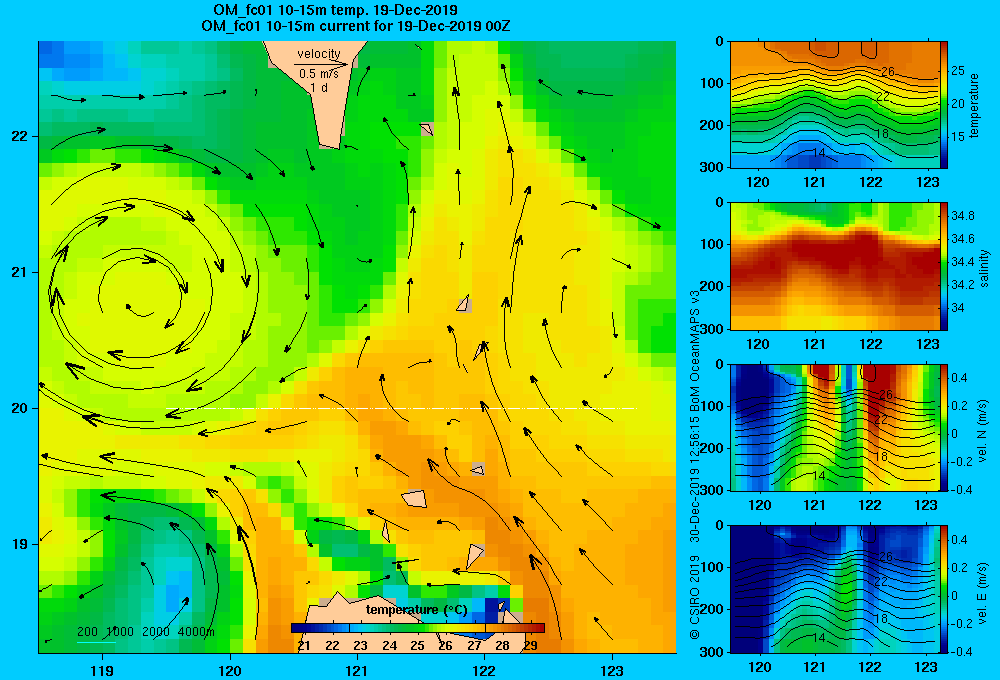Viewport: 1000px width, 680px height.
Task: Click longitude '120' under salinity panel
Action: tap(758, 344)
